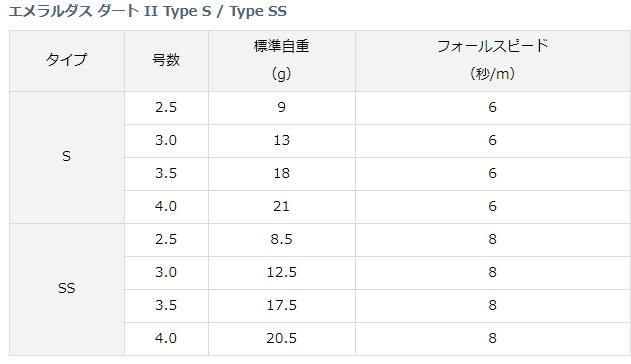The height and width of the screenshot is (364, 631).
Task: Click the 20.5 weight cell
Action: [282, 339]
